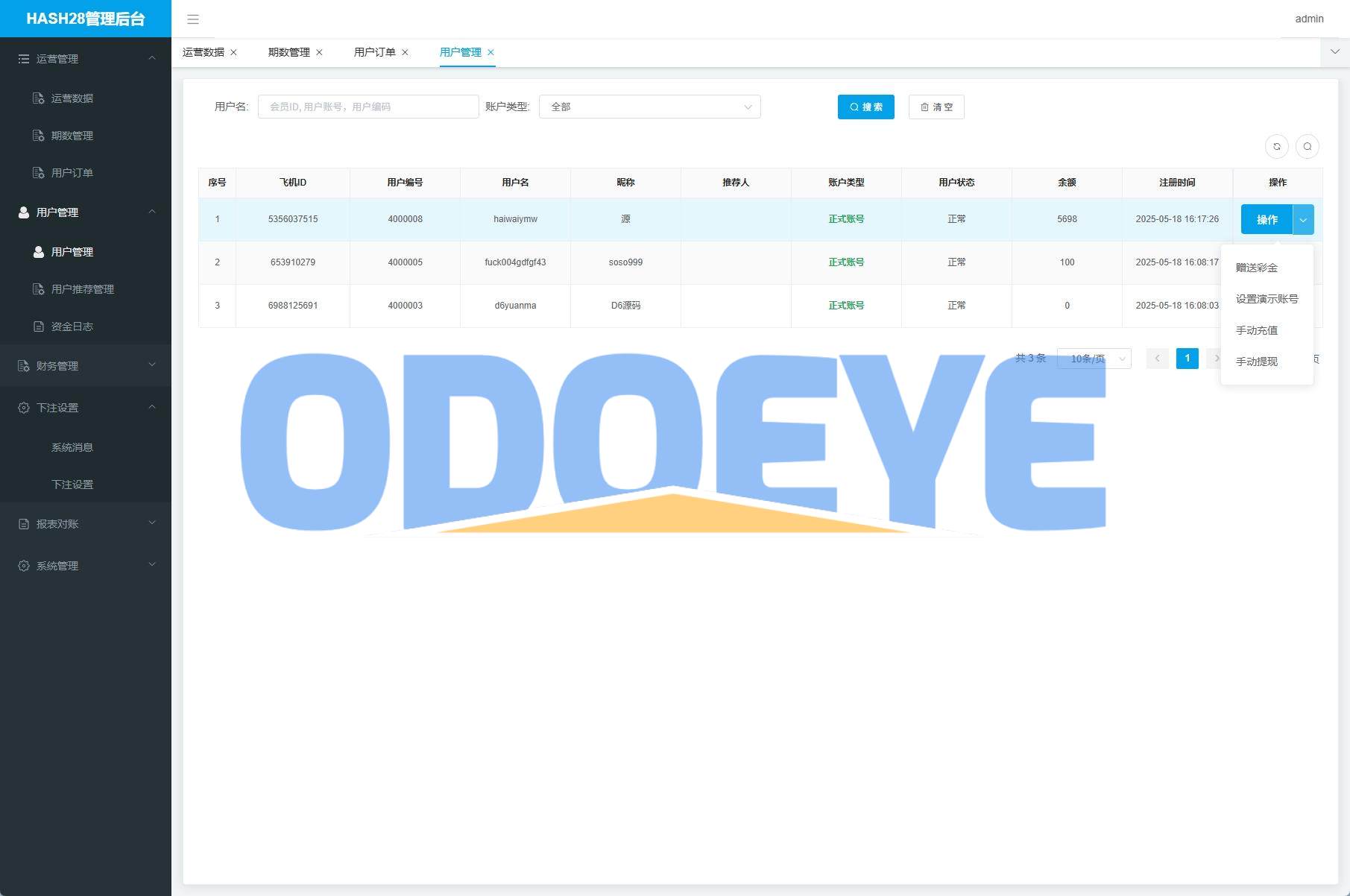This screenshot has width=1350, height=896.
Task: Go to the previous page arrow
Action: click(x=1158, y=359)
